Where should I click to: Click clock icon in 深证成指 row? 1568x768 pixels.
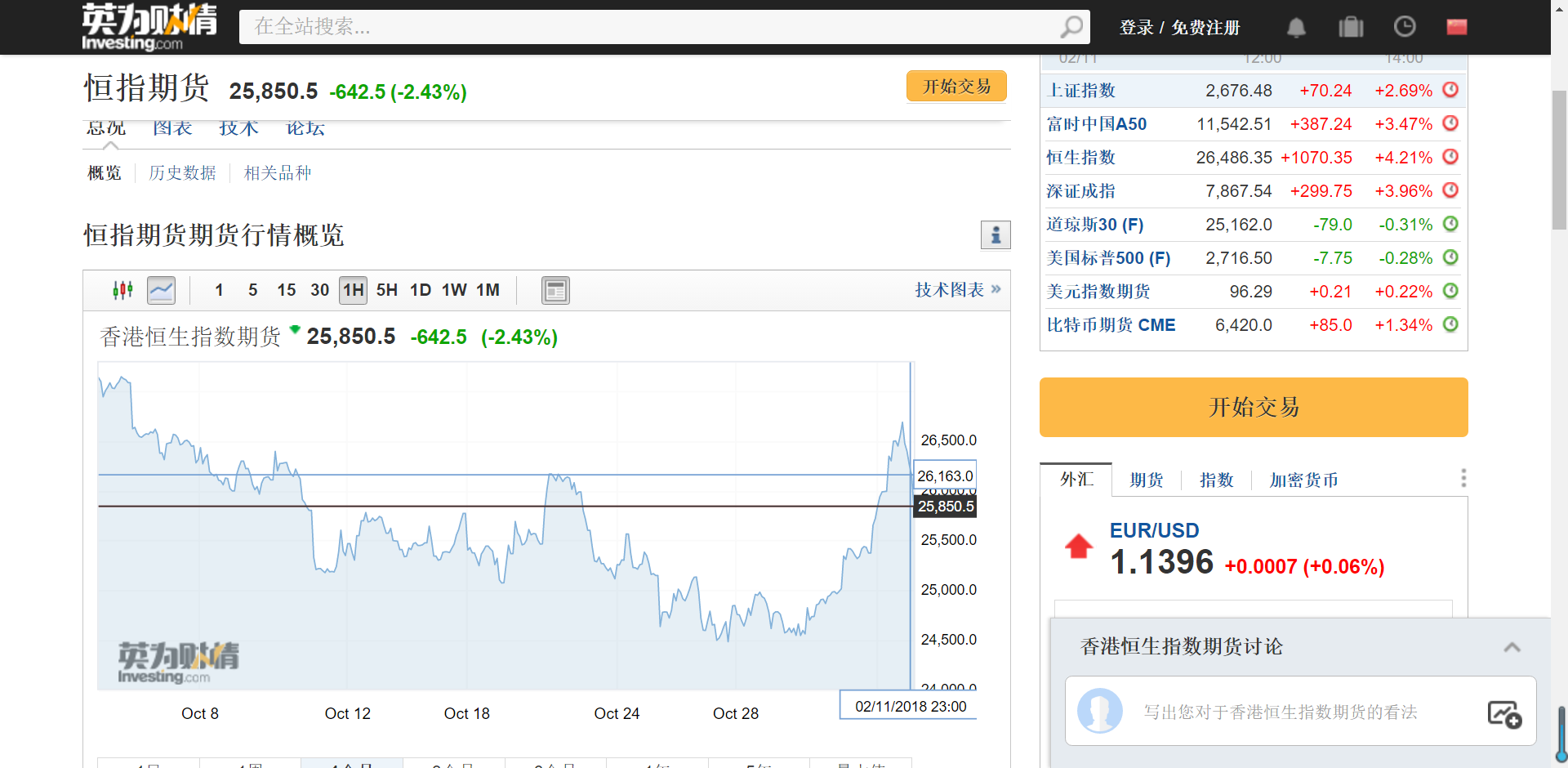point(1450,190)
